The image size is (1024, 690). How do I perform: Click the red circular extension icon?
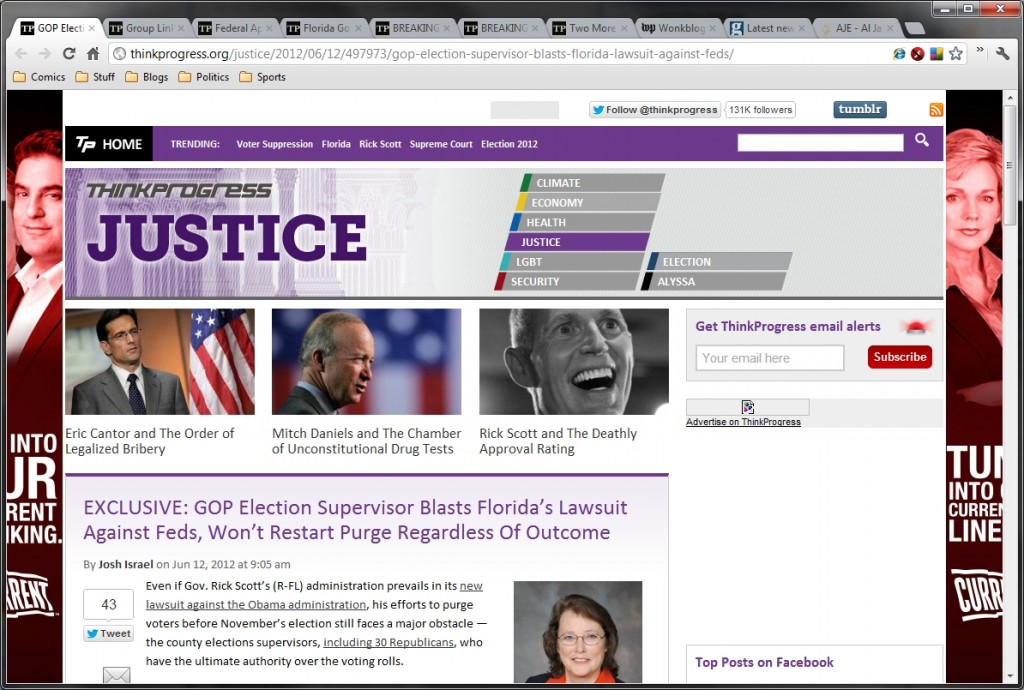(918, 54)
